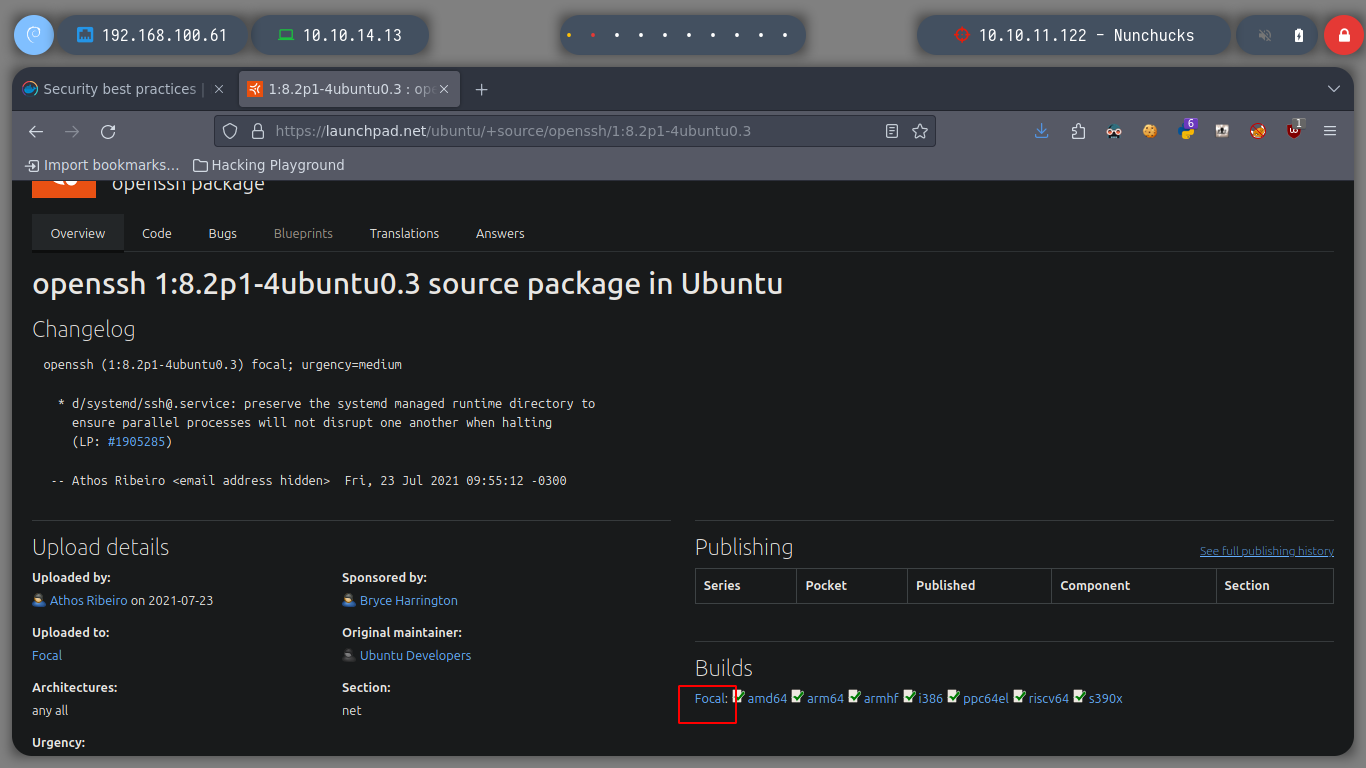Viewport: 1366px width, 768px height.
Task: Switch to the first workspace dot
Action: point(569,35)
